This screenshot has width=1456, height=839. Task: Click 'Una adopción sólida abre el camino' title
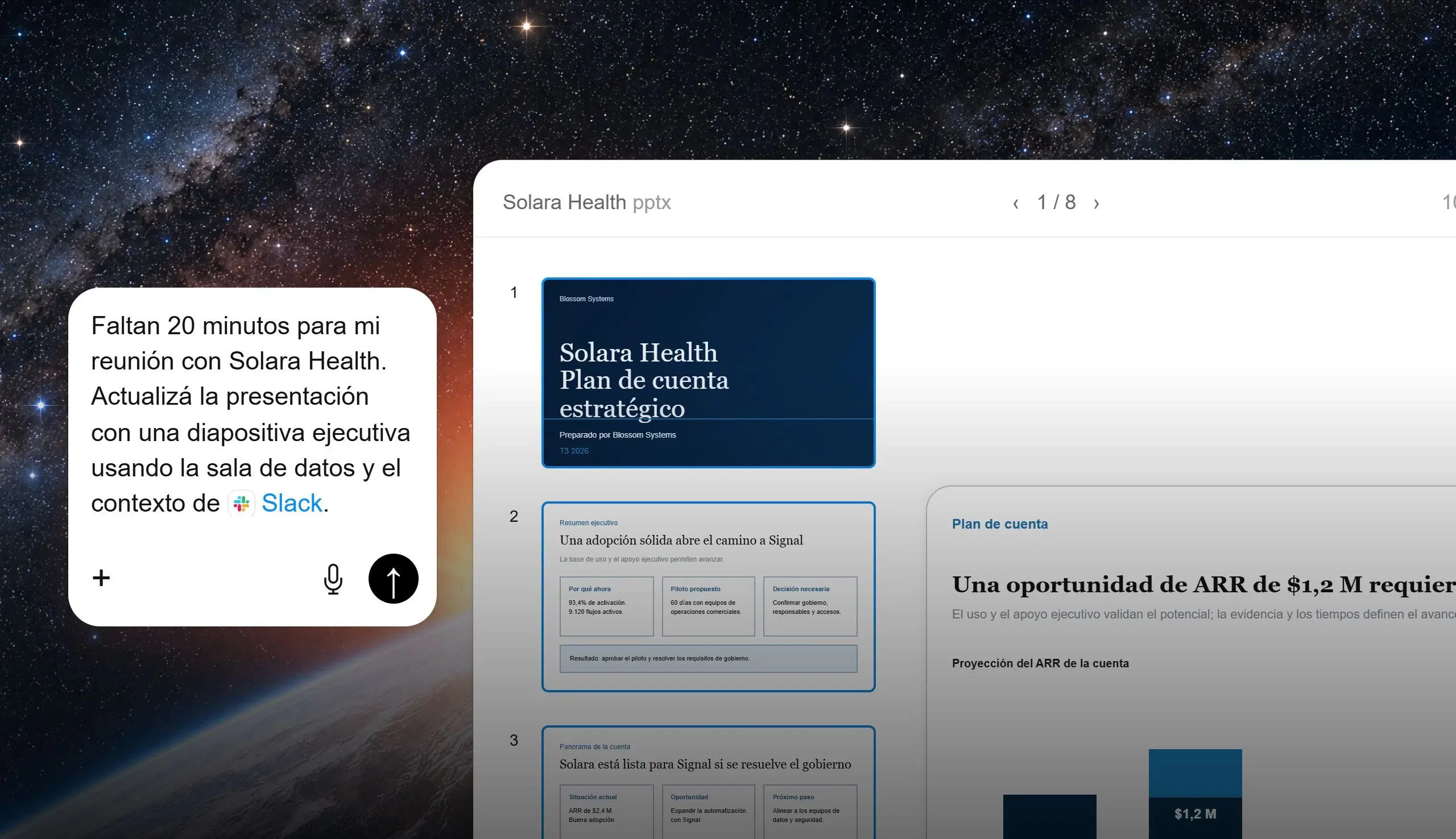[x=681, y=541]
